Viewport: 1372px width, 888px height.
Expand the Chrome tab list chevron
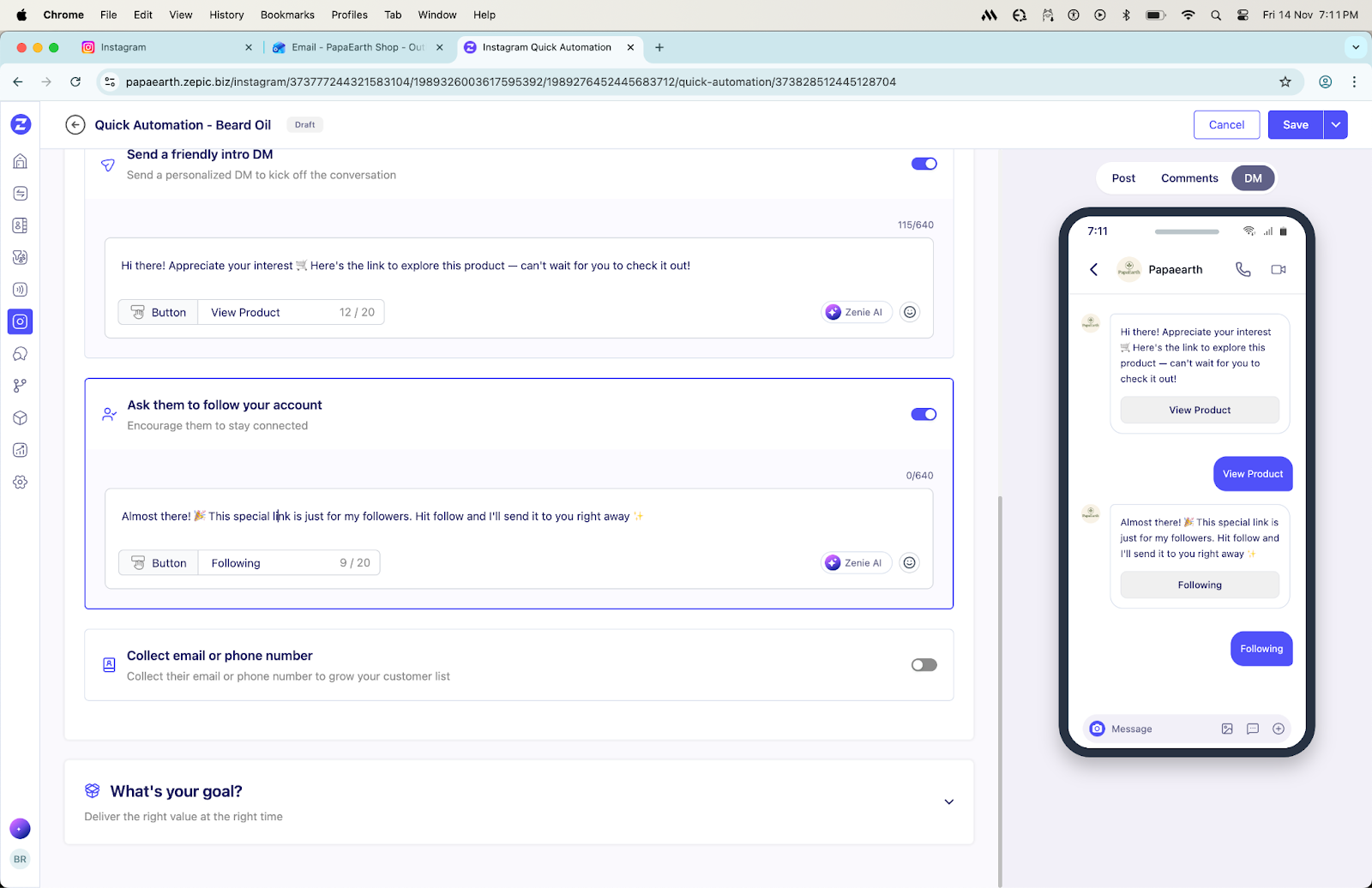click(x=1355, y=47)
